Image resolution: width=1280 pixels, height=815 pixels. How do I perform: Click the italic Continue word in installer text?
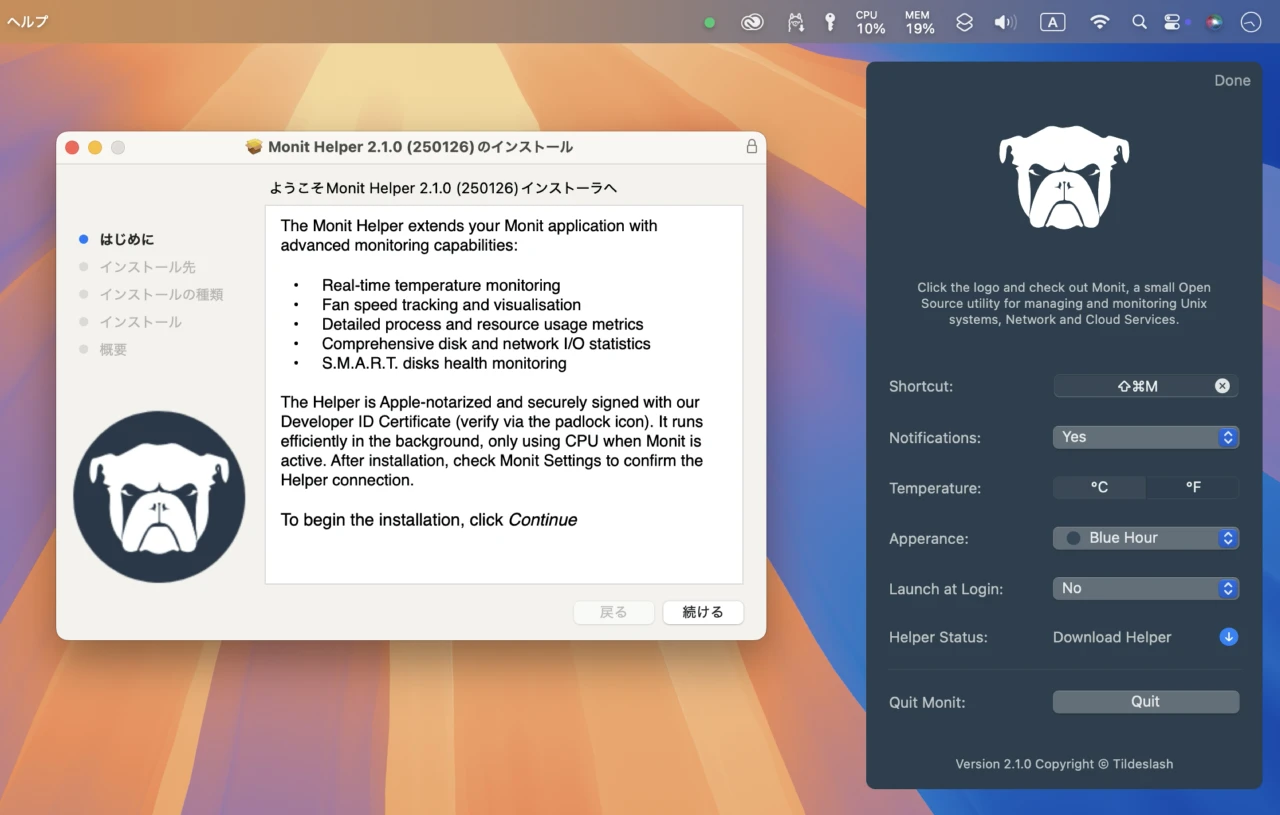[543, 520]
